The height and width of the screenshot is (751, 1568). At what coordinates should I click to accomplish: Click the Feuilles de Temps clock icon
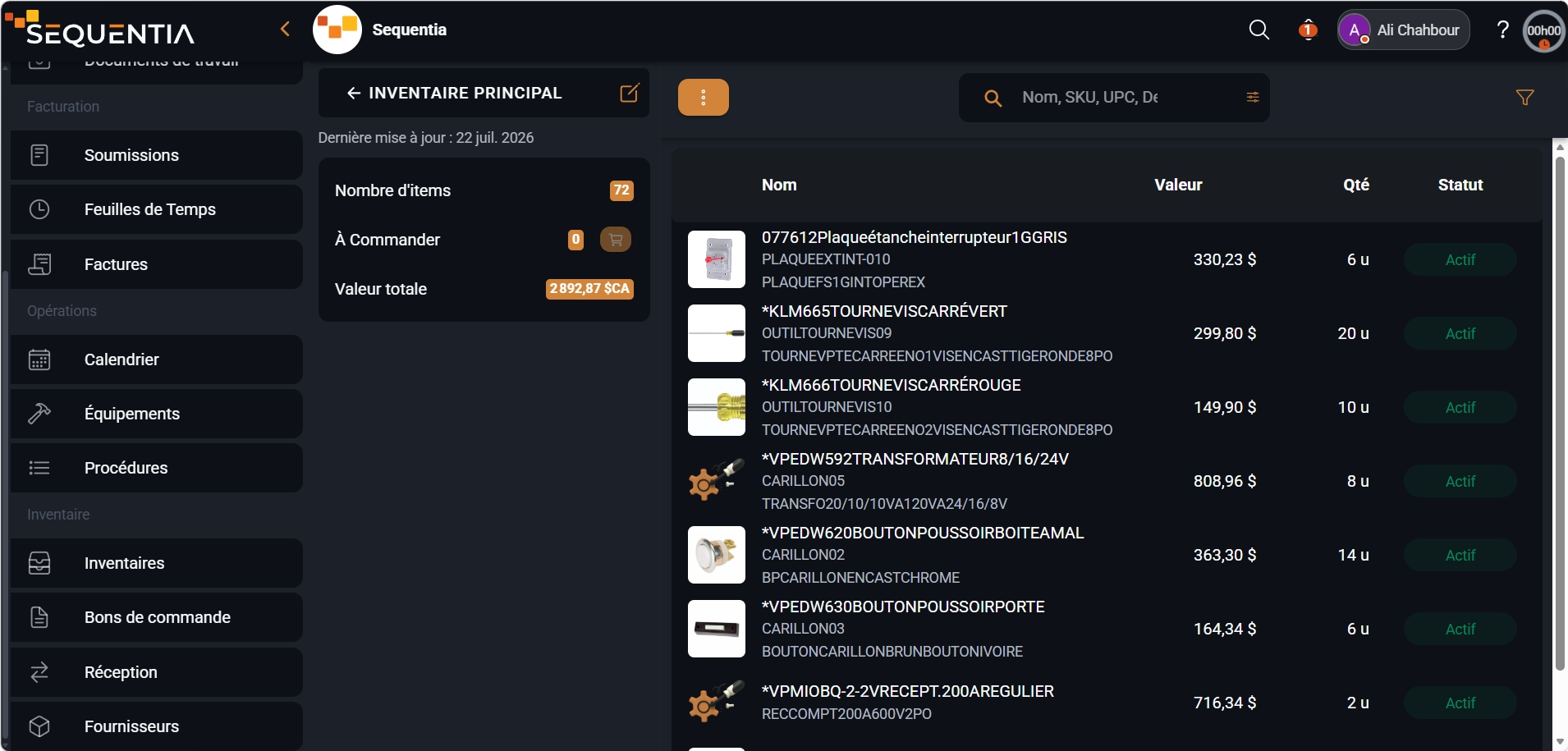tap(39, 209)
